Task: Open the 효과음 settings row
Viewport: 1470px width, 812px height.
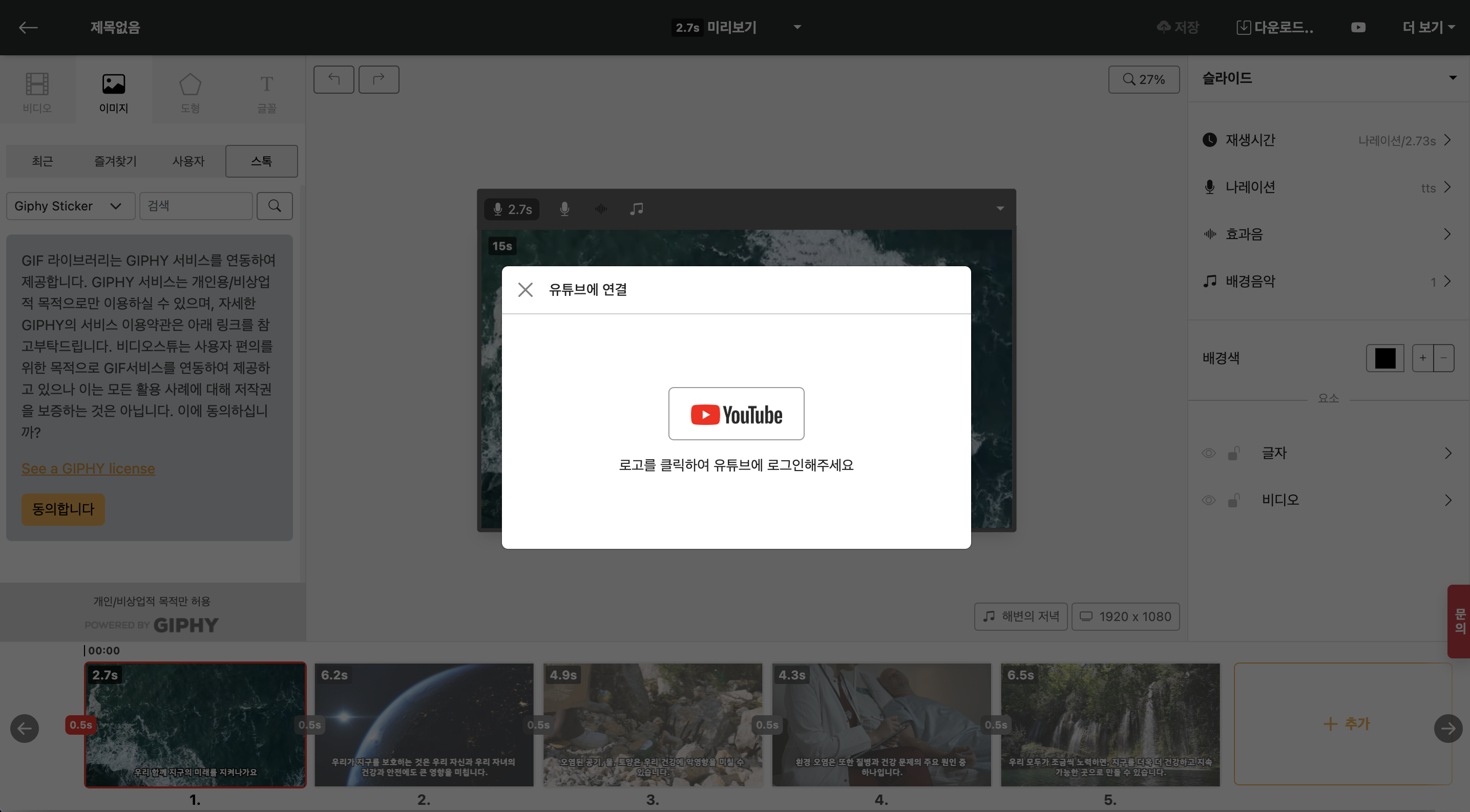Action: (1329, 234)
